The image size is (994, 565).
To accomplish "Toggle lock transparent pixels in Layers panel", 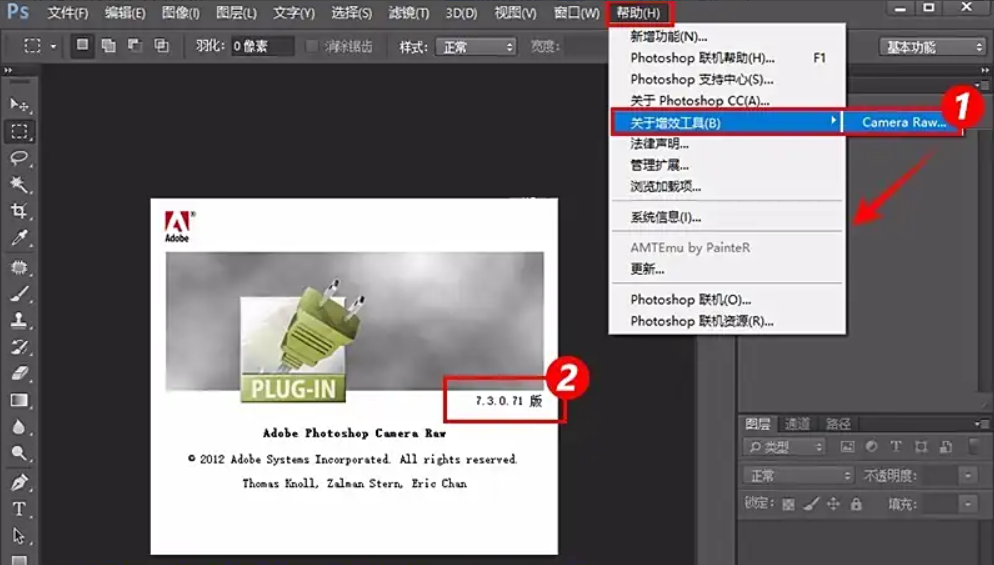I will [x=788, y=505].
